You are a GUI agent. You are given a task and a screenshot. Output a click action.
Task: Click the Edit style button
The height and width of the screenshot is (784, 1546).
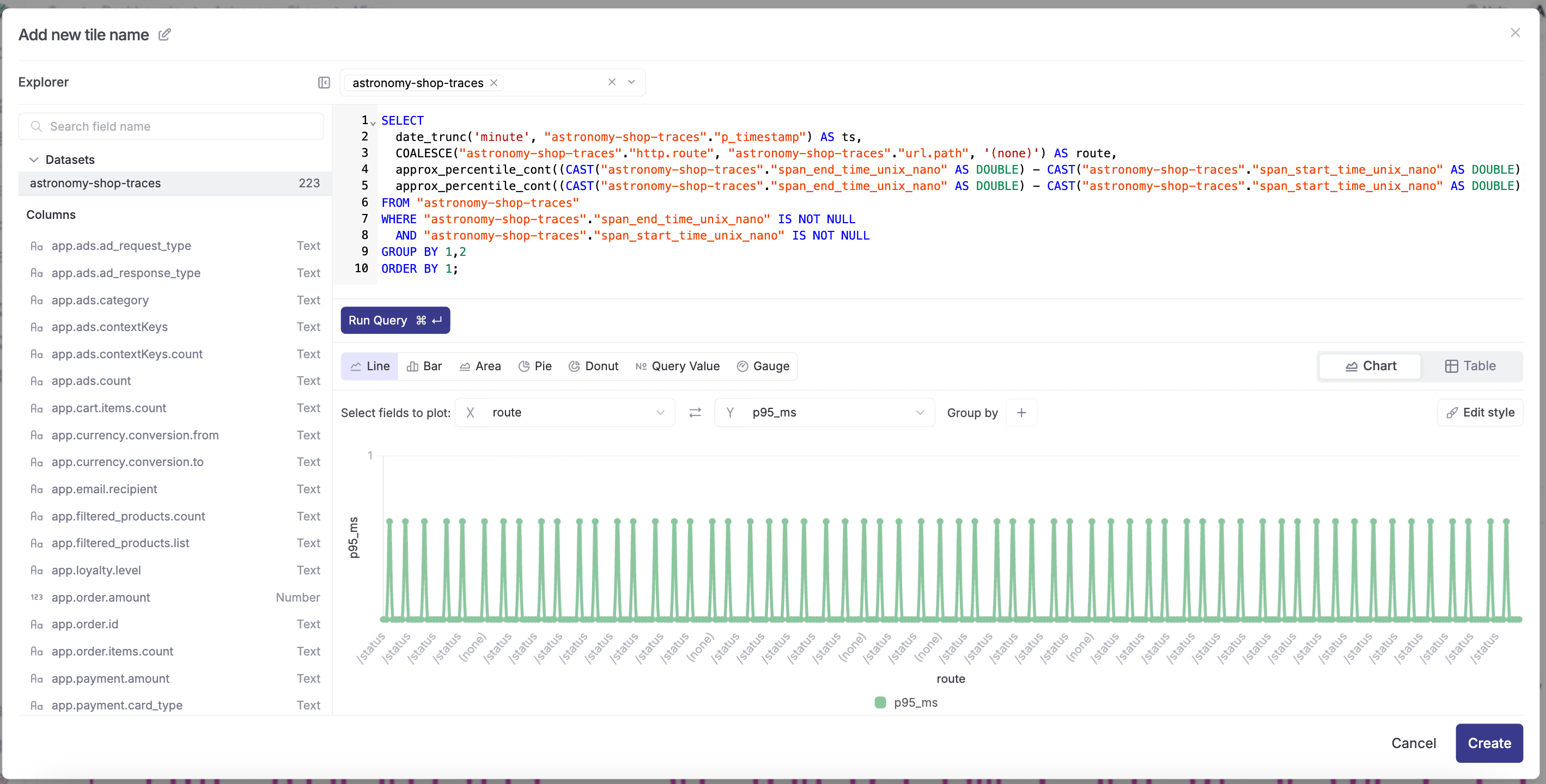coord(1480,413)
